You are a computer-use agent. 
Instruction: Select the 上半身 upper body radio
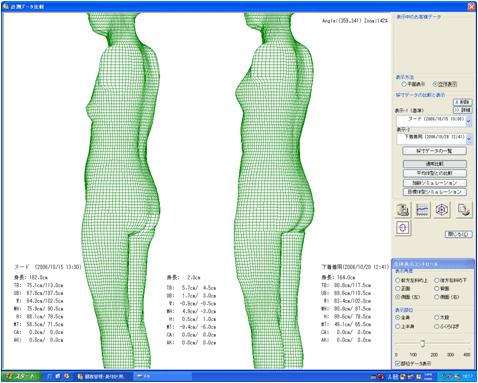click(398, 326)
